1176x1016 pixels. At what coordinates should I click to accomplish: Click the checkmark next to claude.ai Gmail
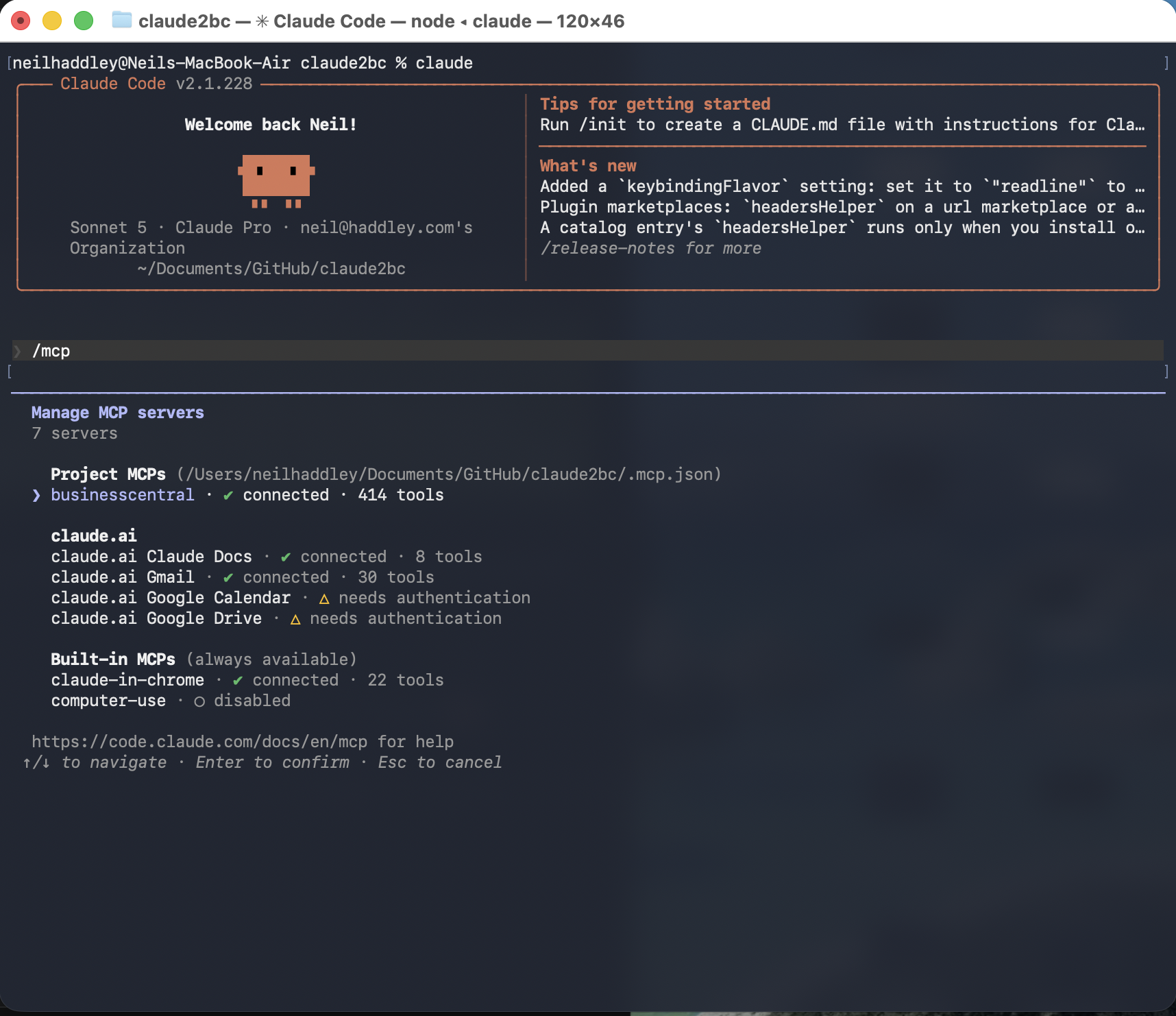pos(228,577)
